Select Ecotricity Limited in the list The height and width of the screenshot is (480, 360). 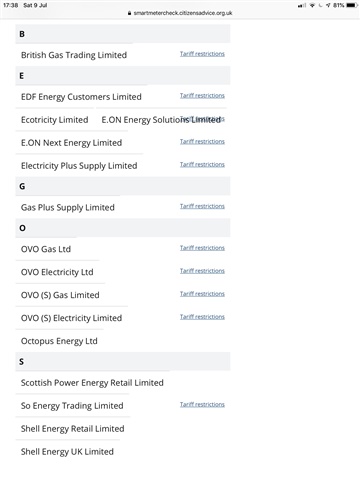55,120
